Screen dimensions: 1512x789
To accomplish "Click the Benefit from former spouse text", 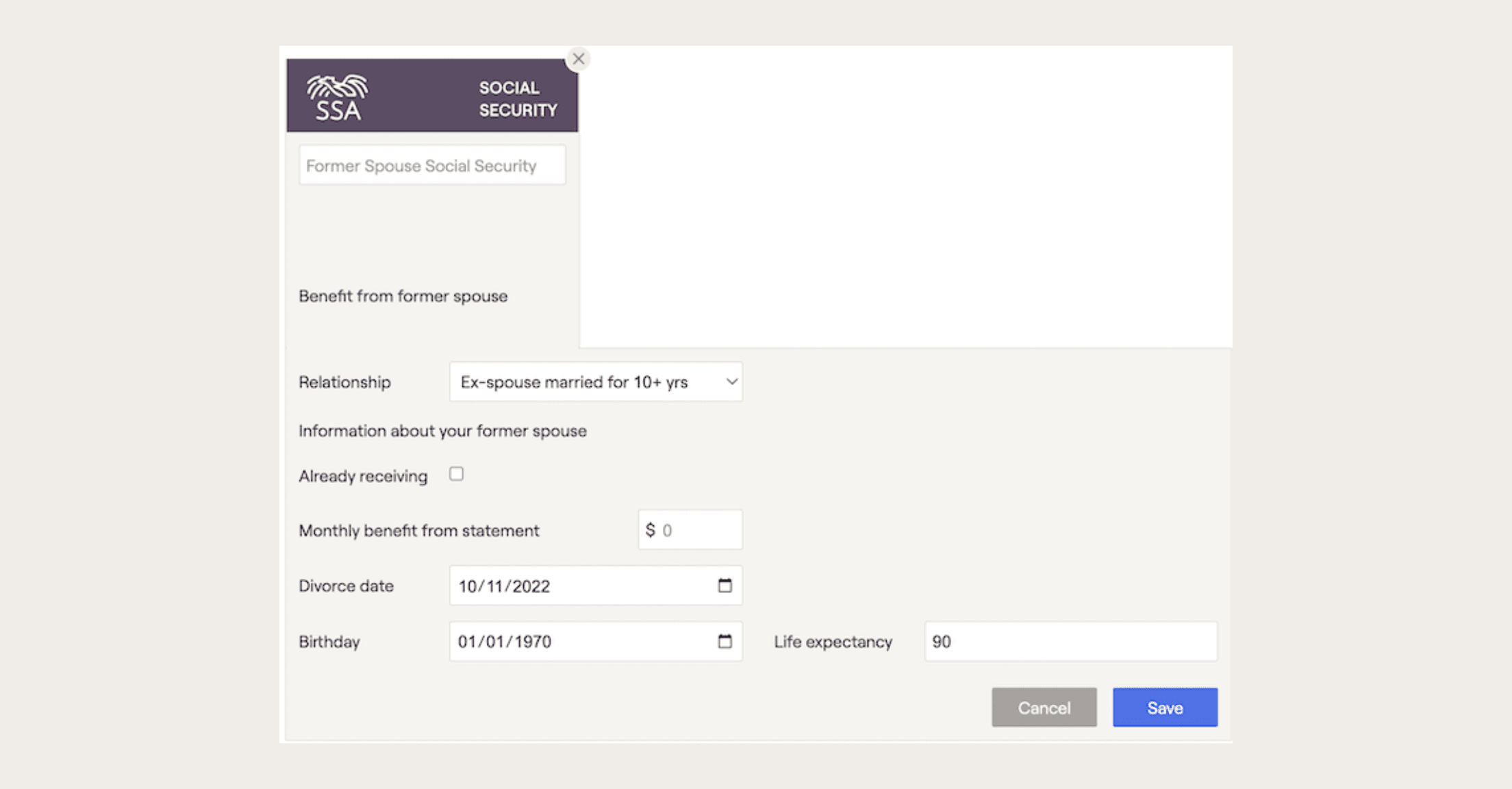I will (403, 296).
